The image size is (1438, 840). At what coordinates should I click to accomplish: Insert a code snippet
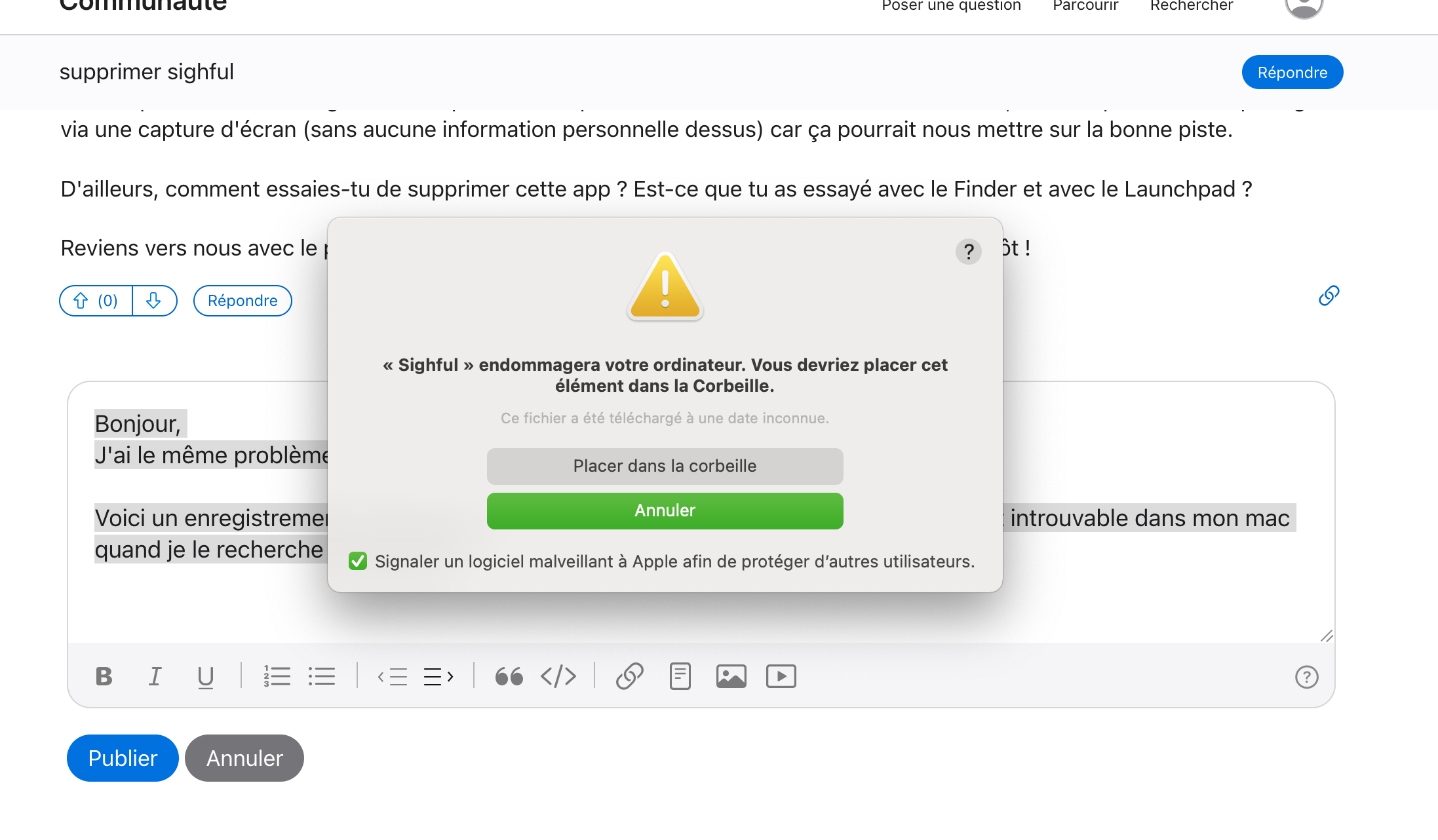click(558, 676)
